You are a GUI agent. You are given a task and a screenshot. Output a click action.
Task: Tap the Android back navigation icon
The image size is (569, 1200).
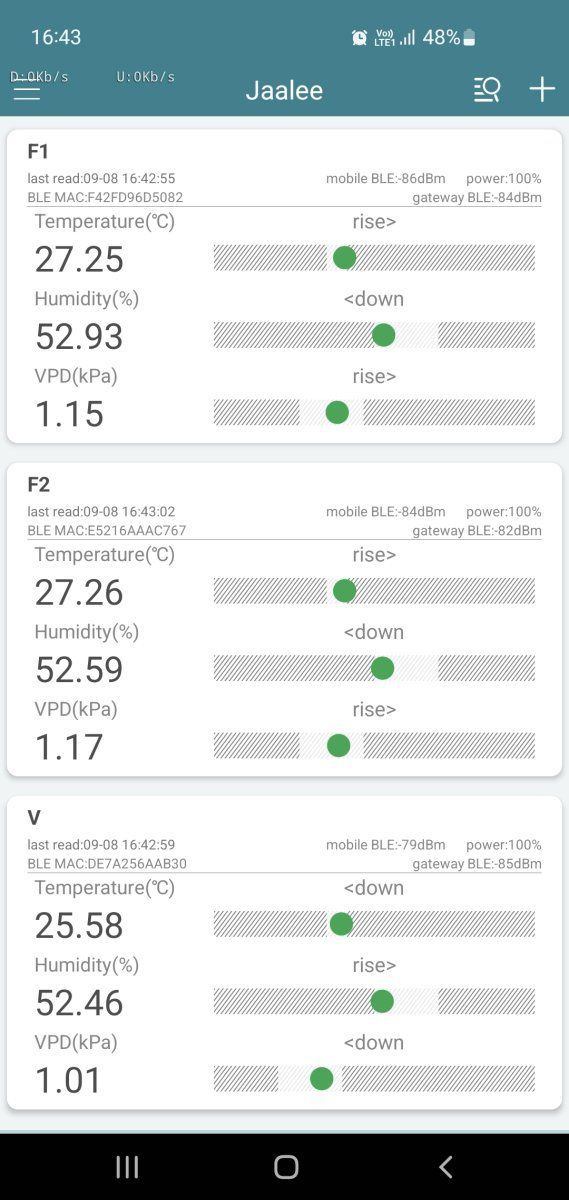(x=446, y=1166)
